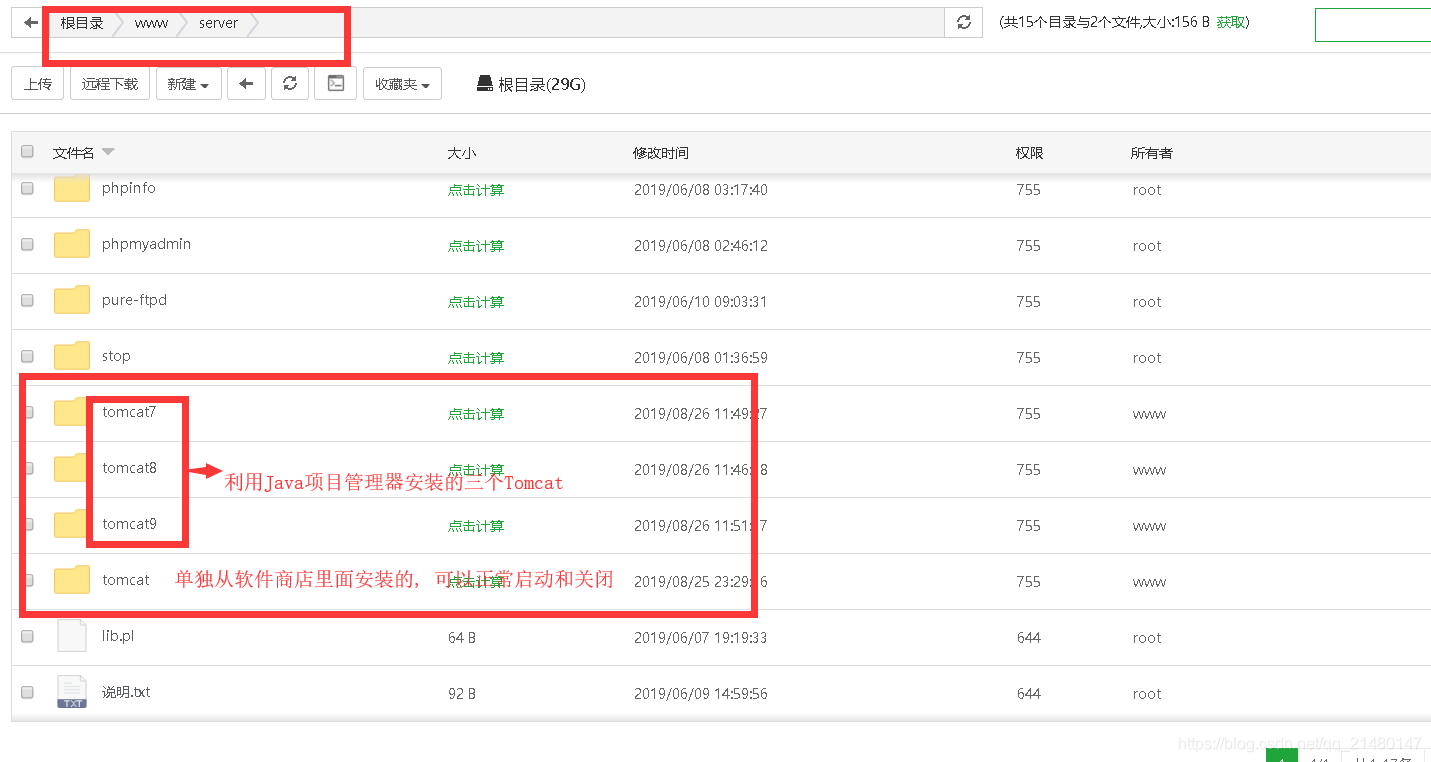This screenshot has height=762, width=1431.
Task: Click the 所有者 column header
Action: pyautogui.click(x=1152, y=153)
